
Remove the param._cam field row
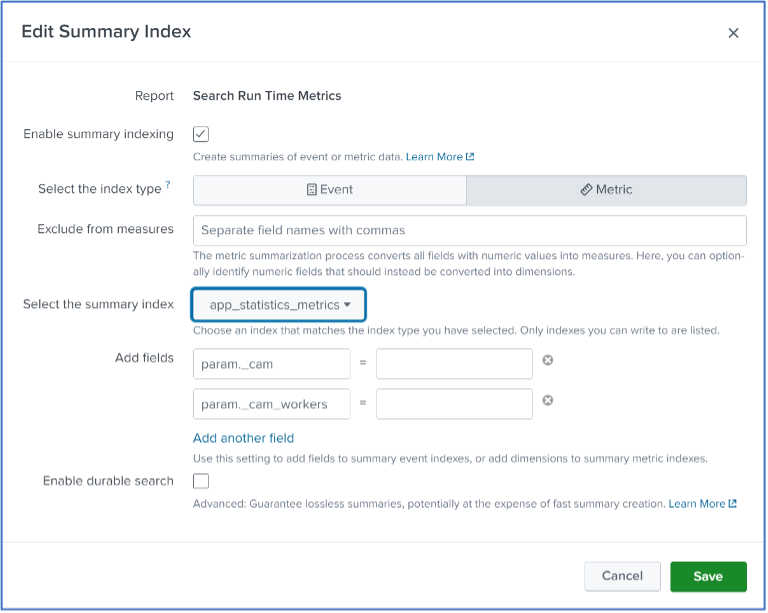coord(548,360)
